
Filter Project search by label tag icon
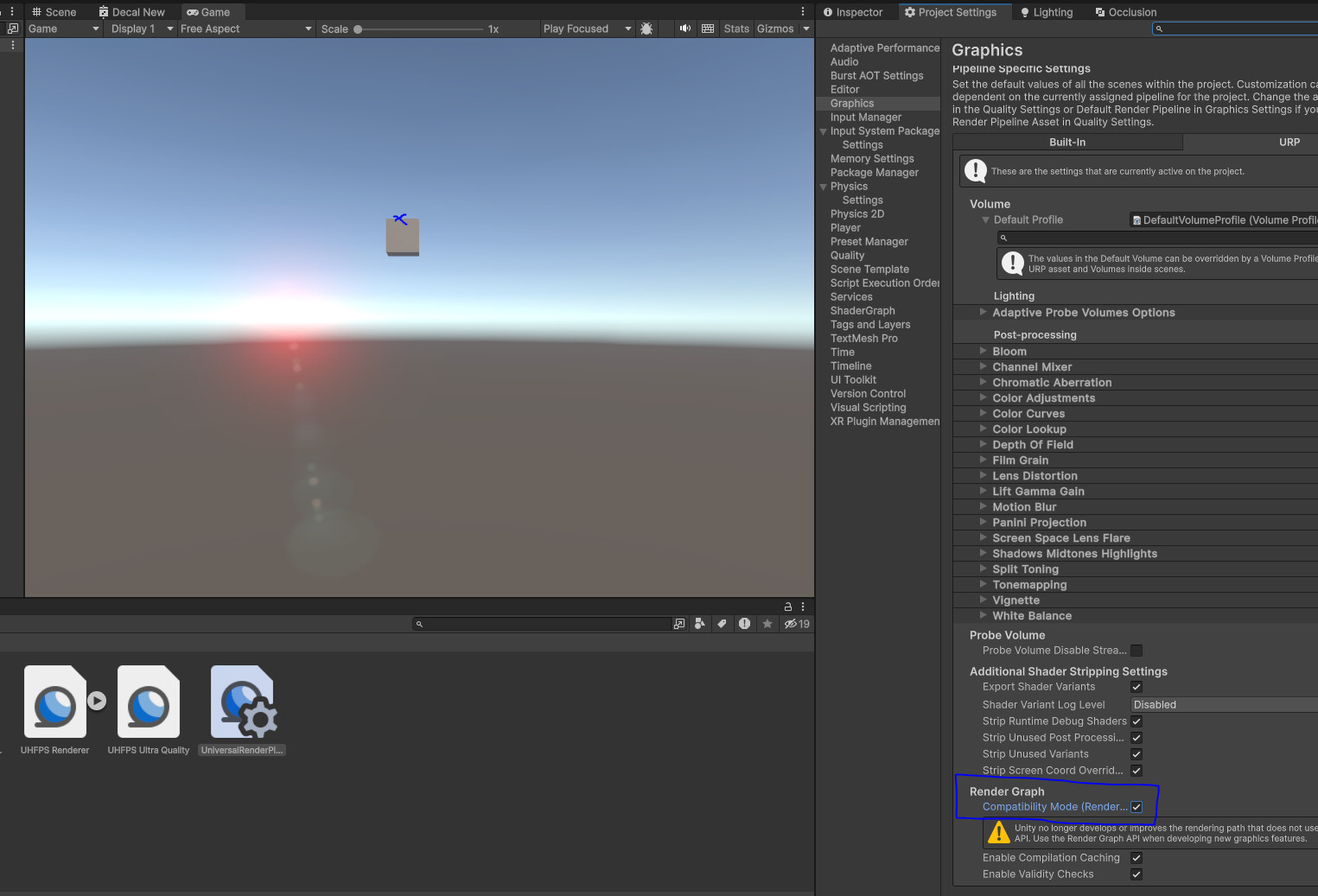point(722,623)
